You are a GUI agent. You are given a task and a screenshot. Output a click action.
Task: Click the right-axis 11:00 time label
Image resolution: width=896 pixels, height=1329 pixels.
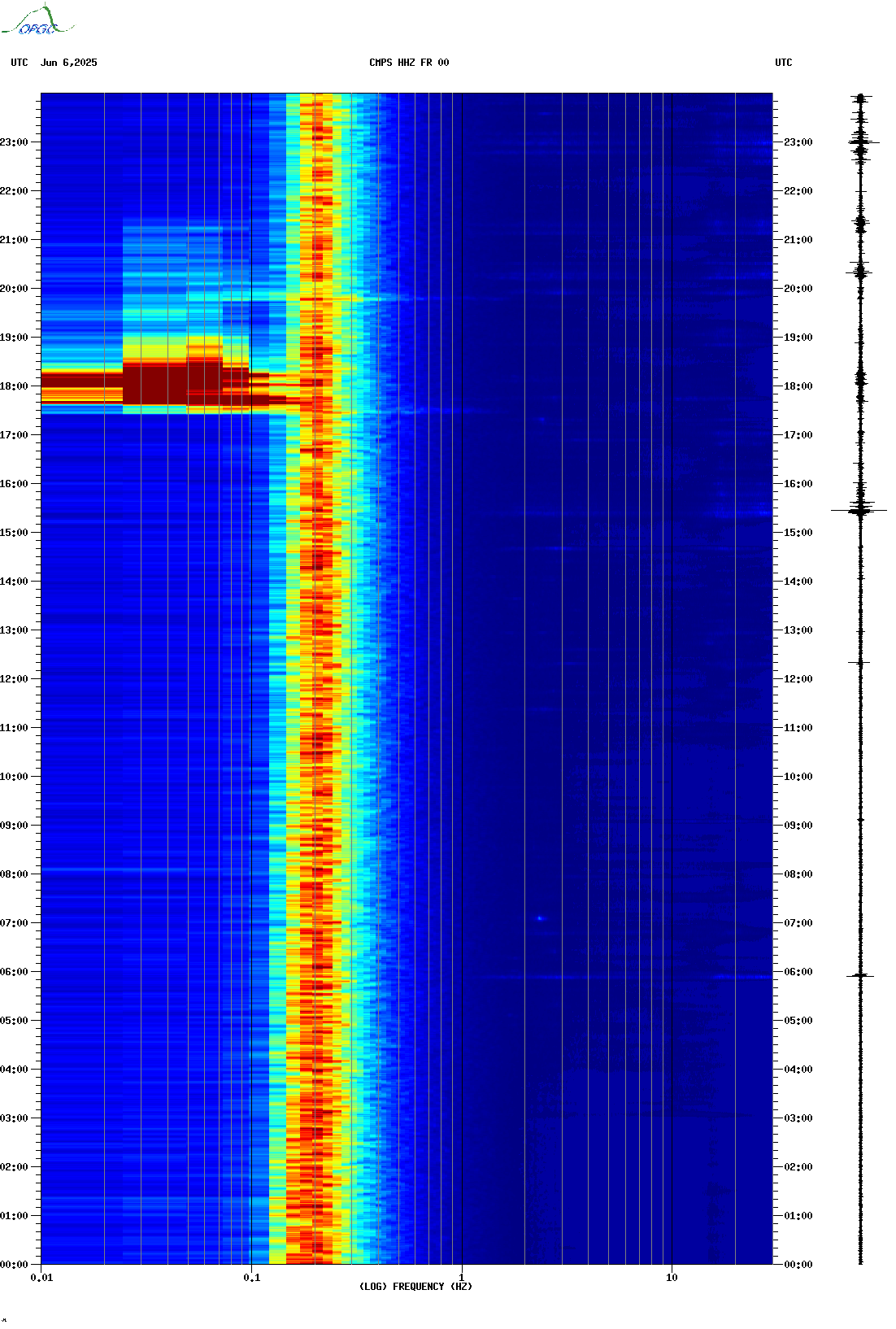click(798, 728)
